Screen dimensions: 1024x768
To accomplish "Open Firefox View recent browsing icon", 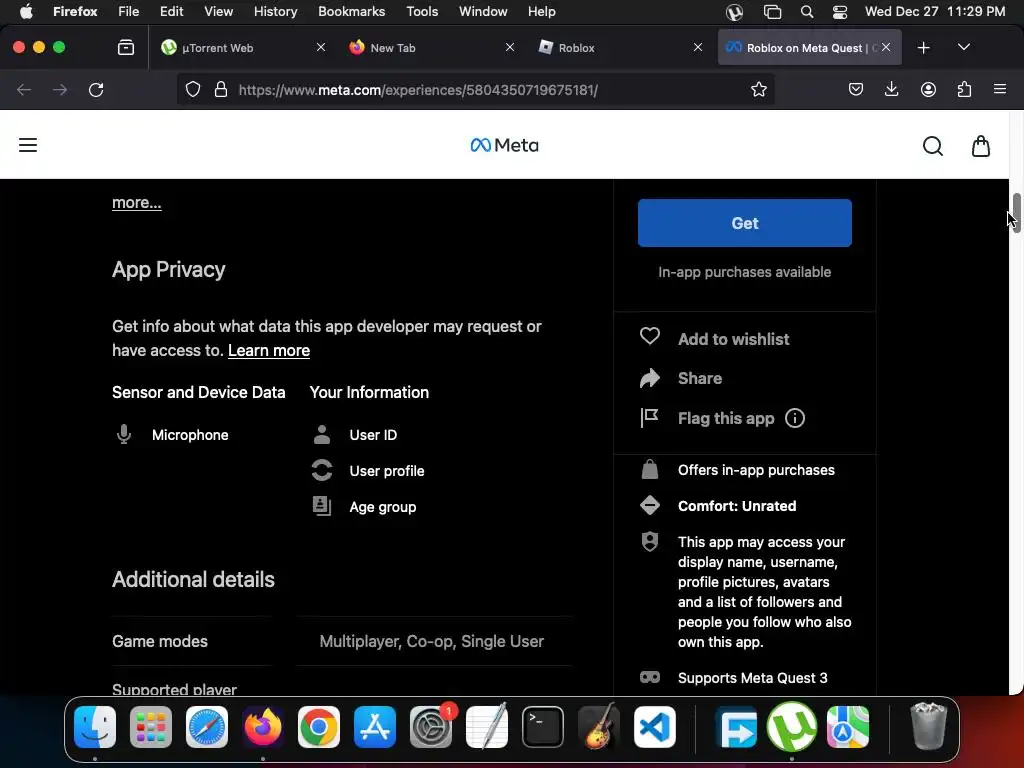I will [125, 47].
